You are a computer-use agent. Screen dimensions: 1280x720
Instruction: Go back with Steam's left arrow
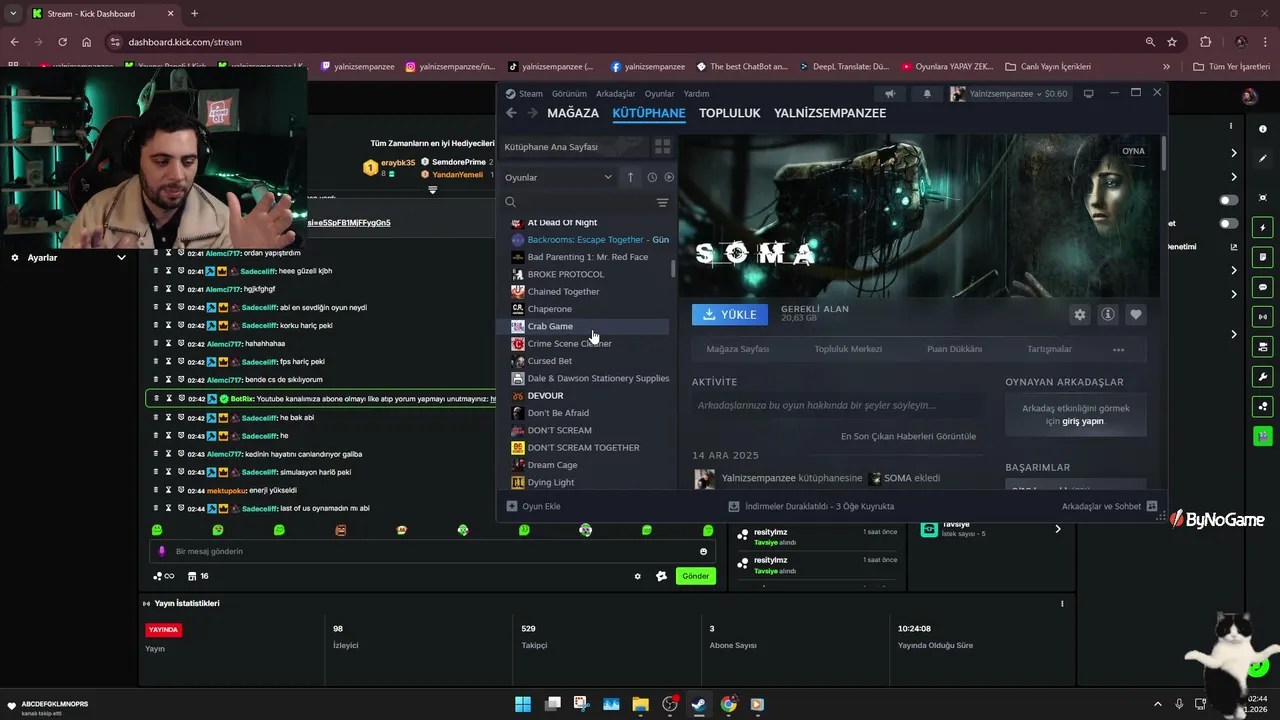click(x=511, y=113)
